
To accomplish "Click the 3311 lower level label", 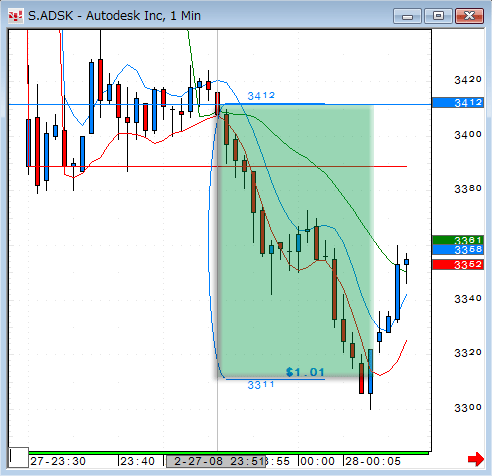I will tap(261, 385).
